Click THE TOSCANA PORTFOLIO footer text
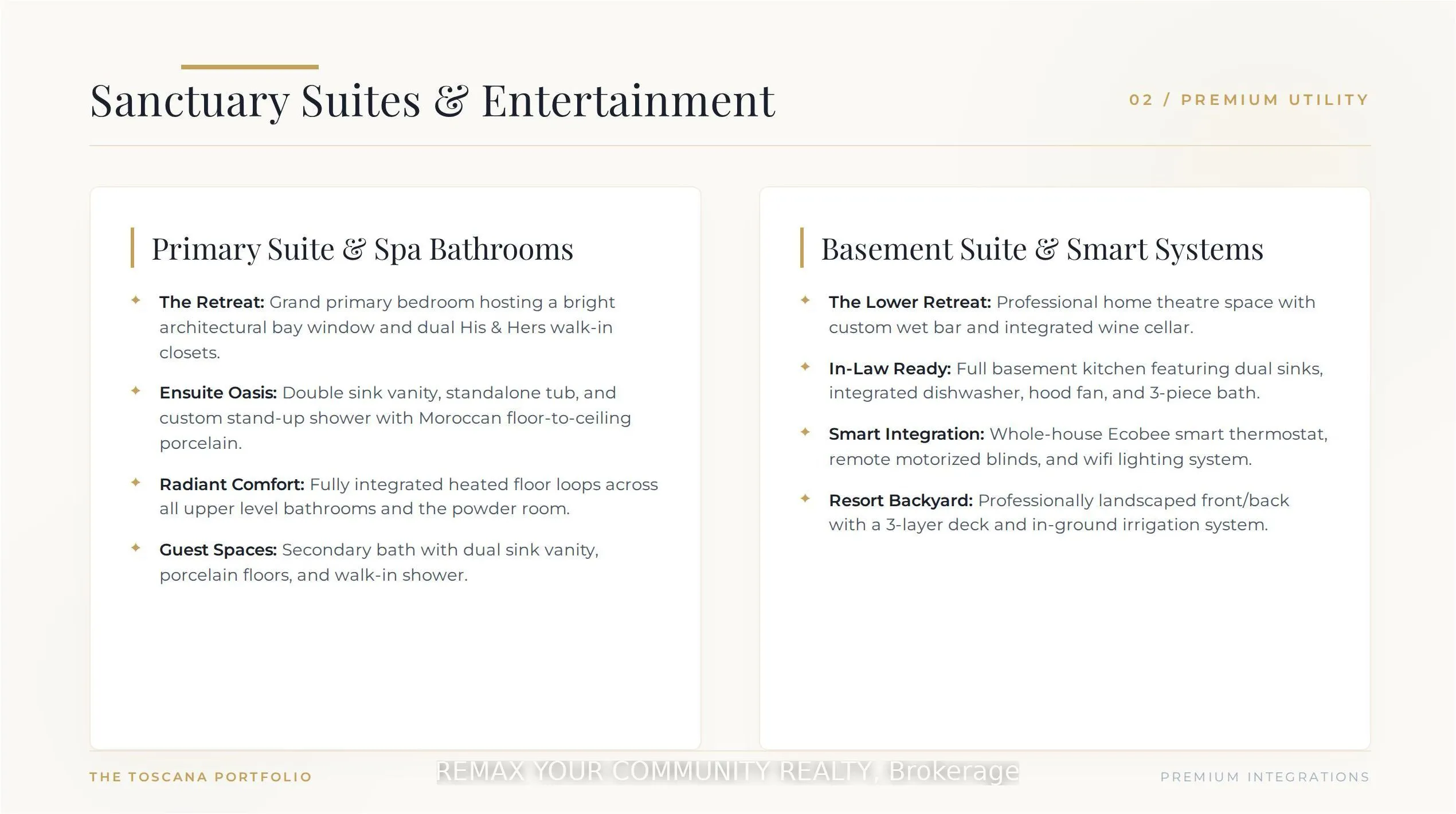Viewport: 1456px width, 814px height. point(201,777)
